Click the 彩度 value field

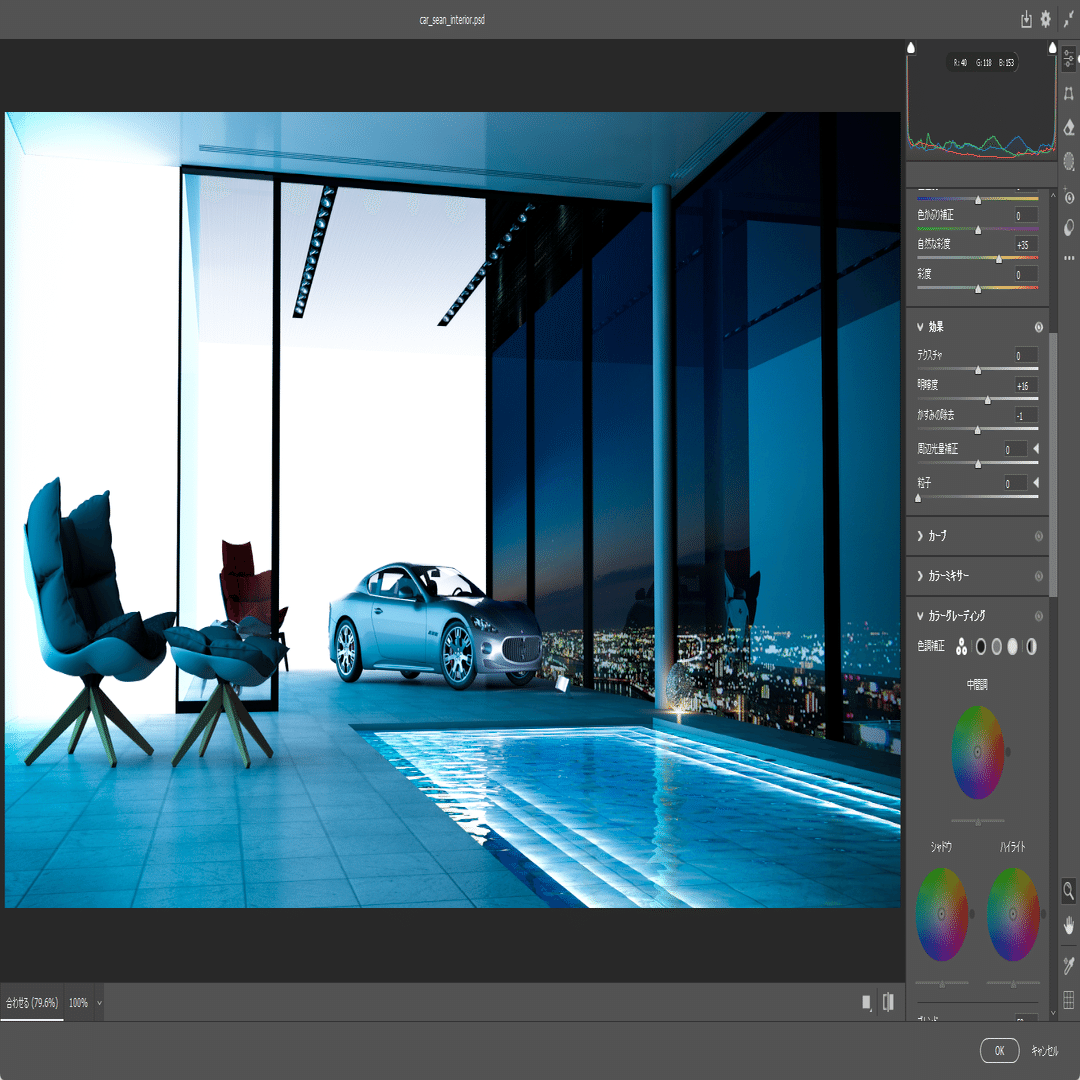1026,275
